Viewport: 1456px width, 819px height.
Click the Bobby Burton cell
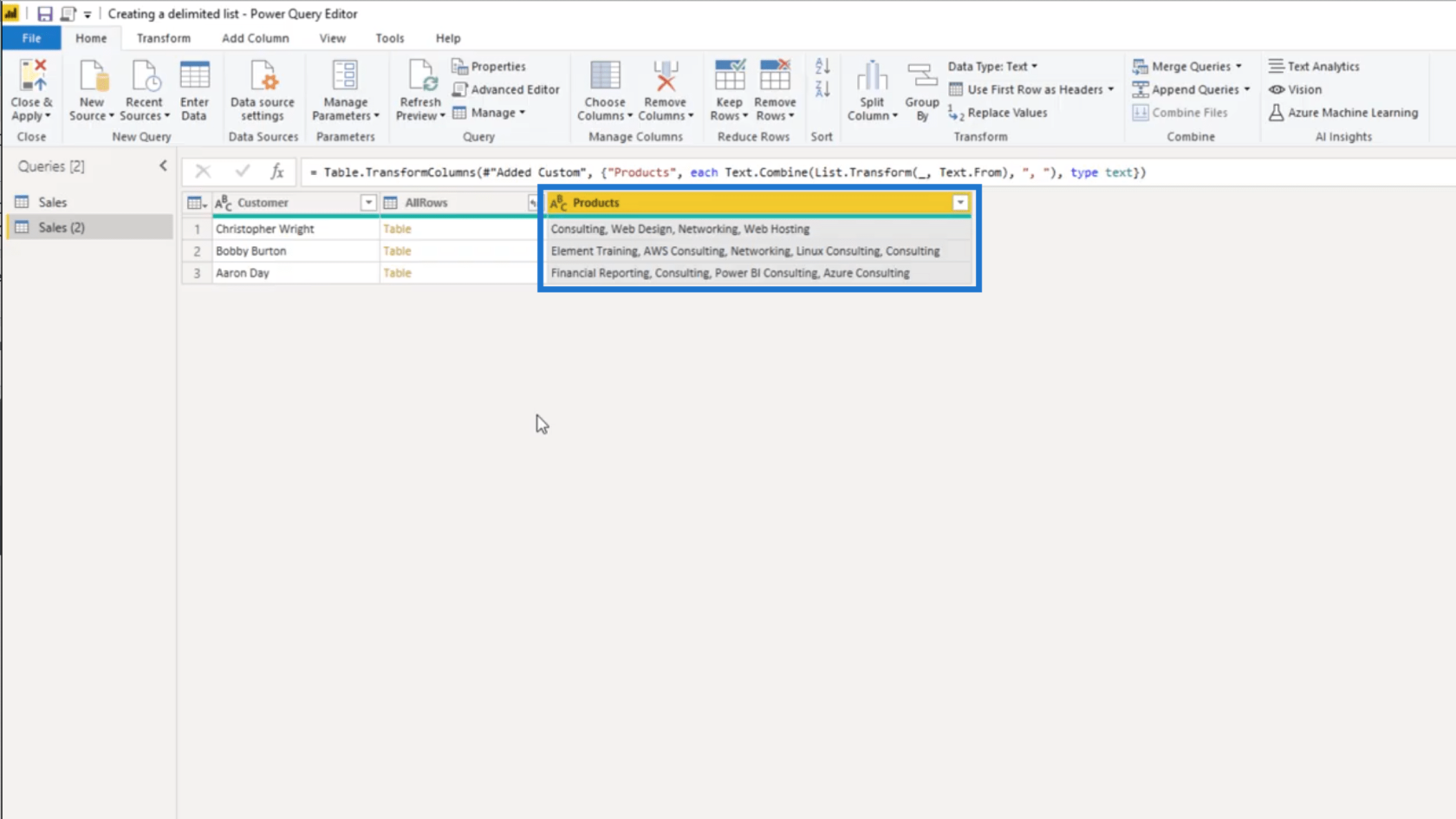(x=296, y=250)
